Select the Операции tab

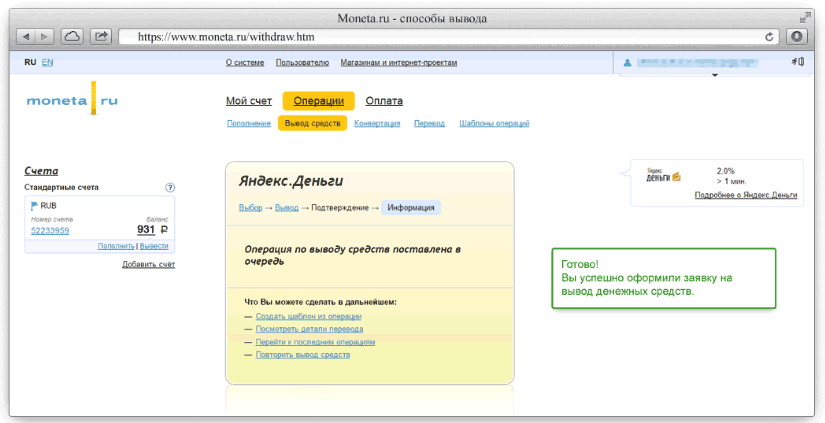318,101
